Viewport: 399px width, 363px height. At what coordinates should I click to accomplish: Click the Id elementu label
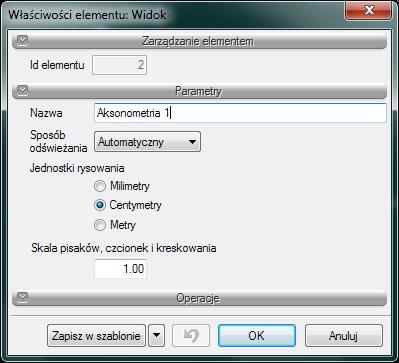click(57, 65)
